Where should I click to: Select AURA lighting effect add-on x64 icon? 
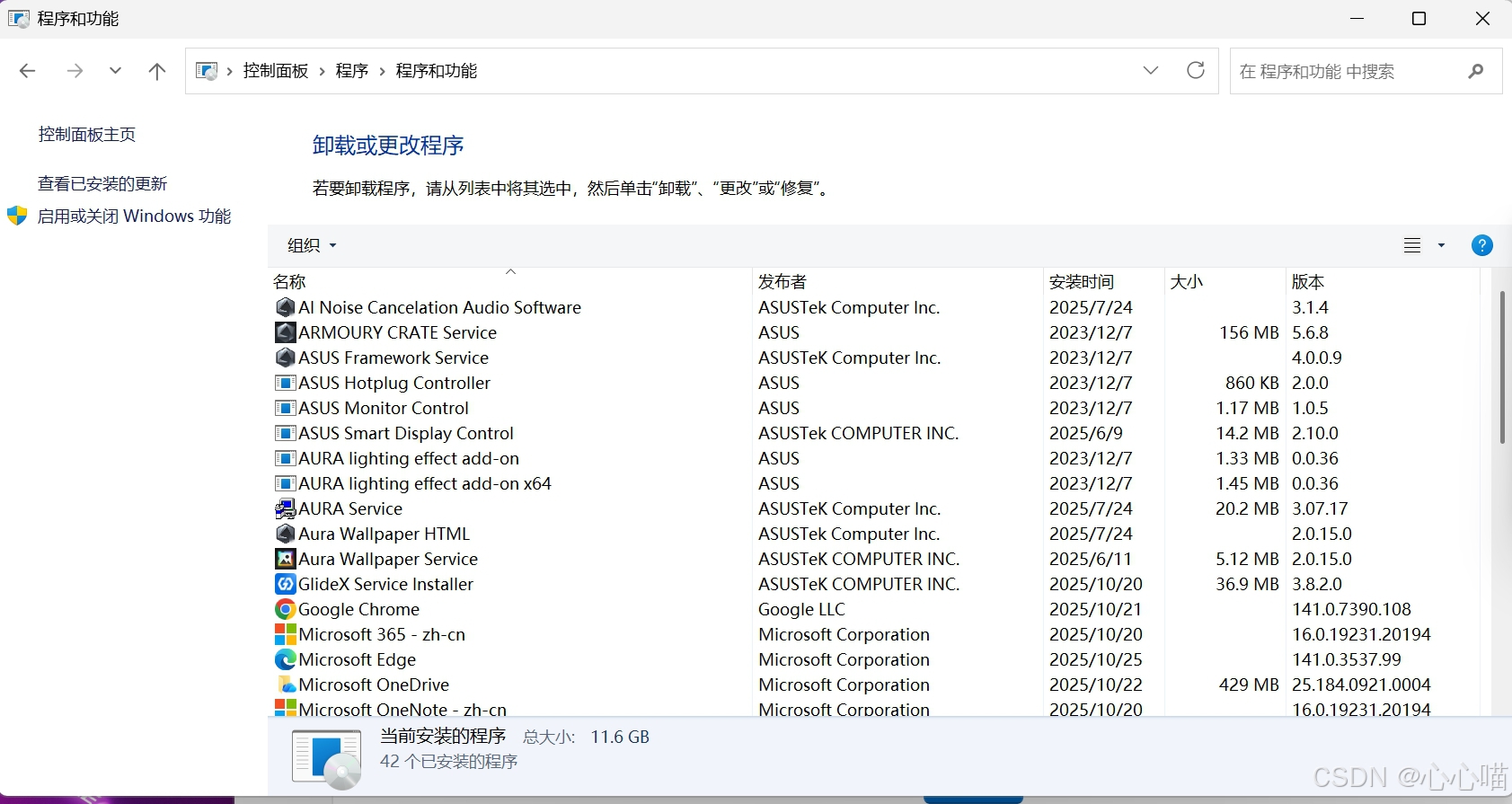tap(285, 483)
